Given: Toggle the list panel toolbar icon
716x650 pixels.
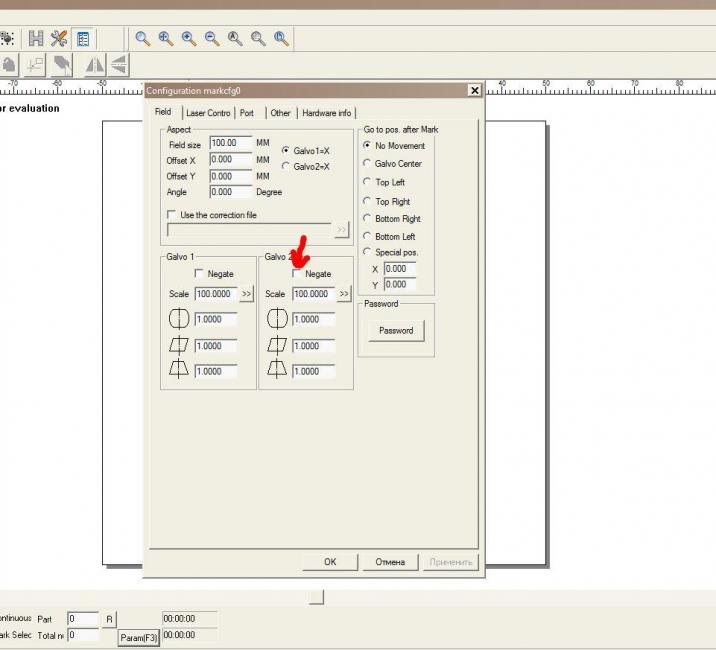Looking at the screenshot, I should coord(83,39).
